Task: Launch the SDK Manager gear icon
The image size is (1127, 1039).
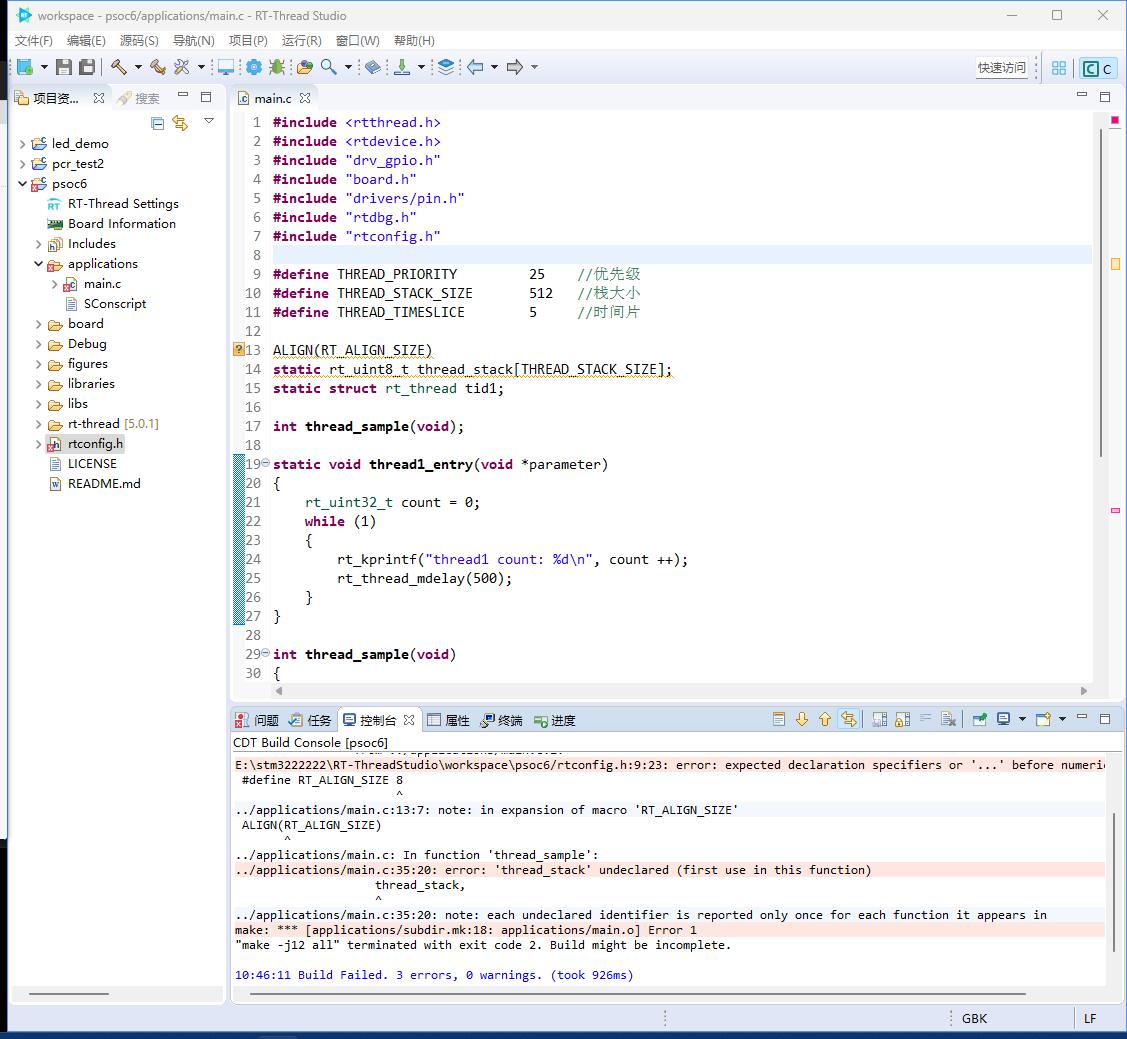Action: click(x=254, y=67)
